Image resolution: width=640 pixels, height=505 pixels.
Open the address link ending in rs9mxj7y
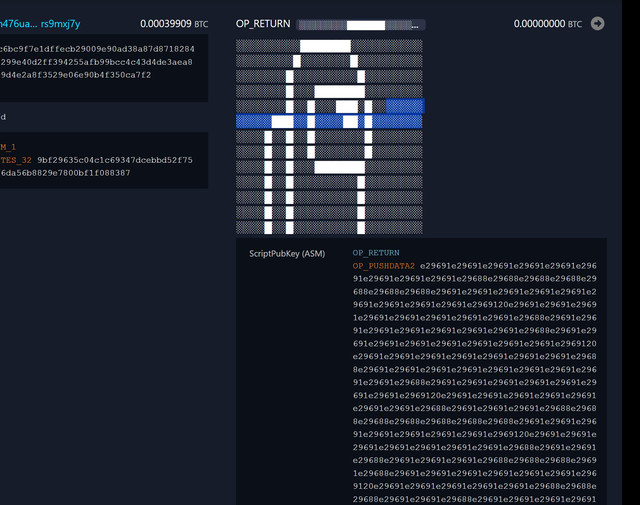[40, 24]
